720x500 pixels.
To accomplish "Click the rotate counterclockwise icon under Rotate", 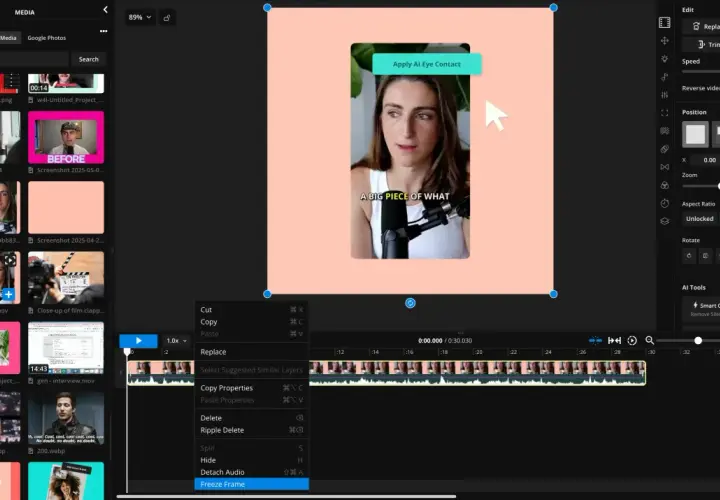I will 689,256.
